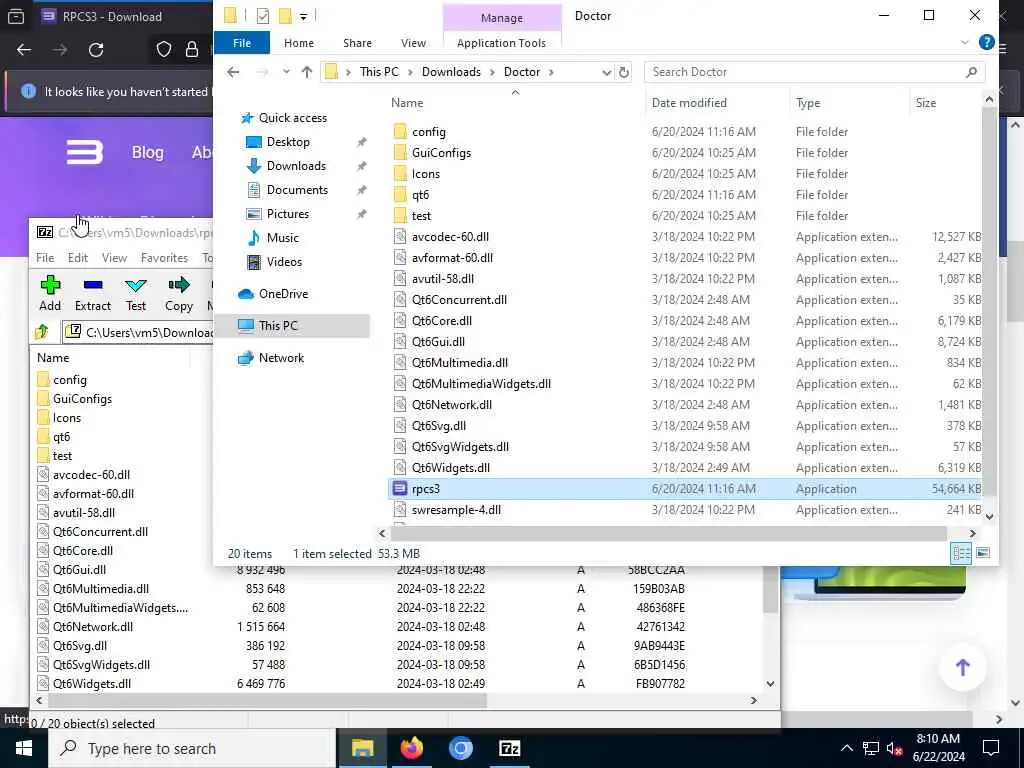Image resolution: width=1024 pixels, height=768 pixels.
Task: Click the Back arrow in File Explorer
Action: [233, 72]
